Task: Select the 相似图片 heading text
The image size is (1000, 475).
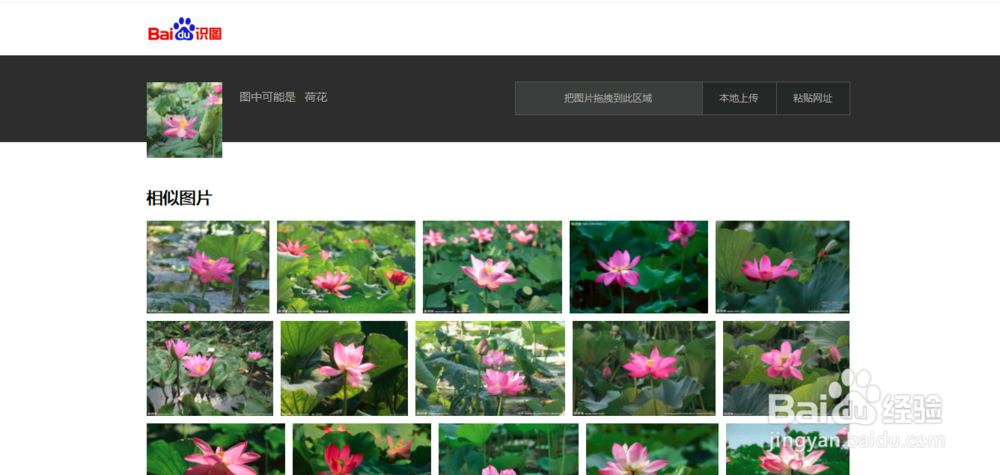Action: click(x=179, y=198)
